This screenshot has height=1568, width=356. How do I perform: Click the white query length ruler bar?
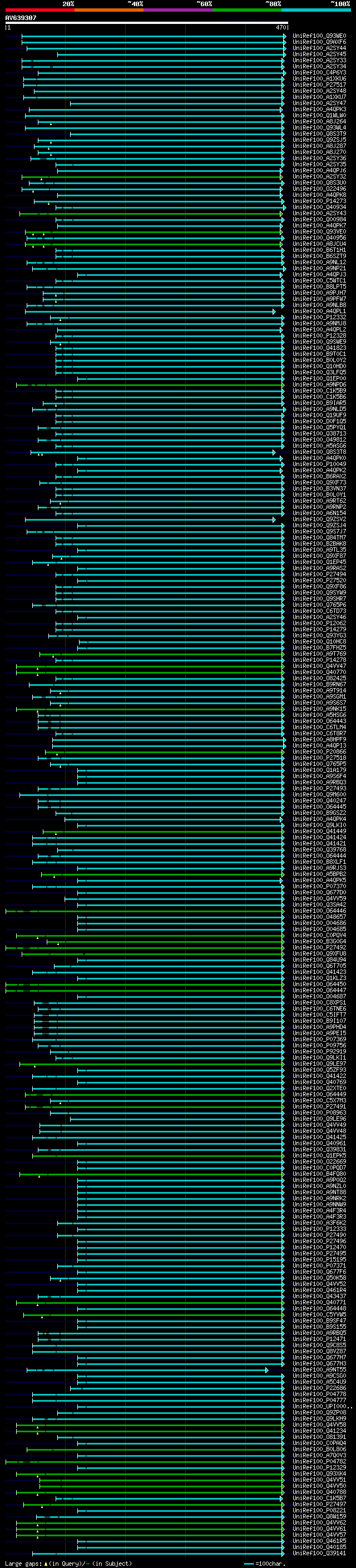point(147,22)
